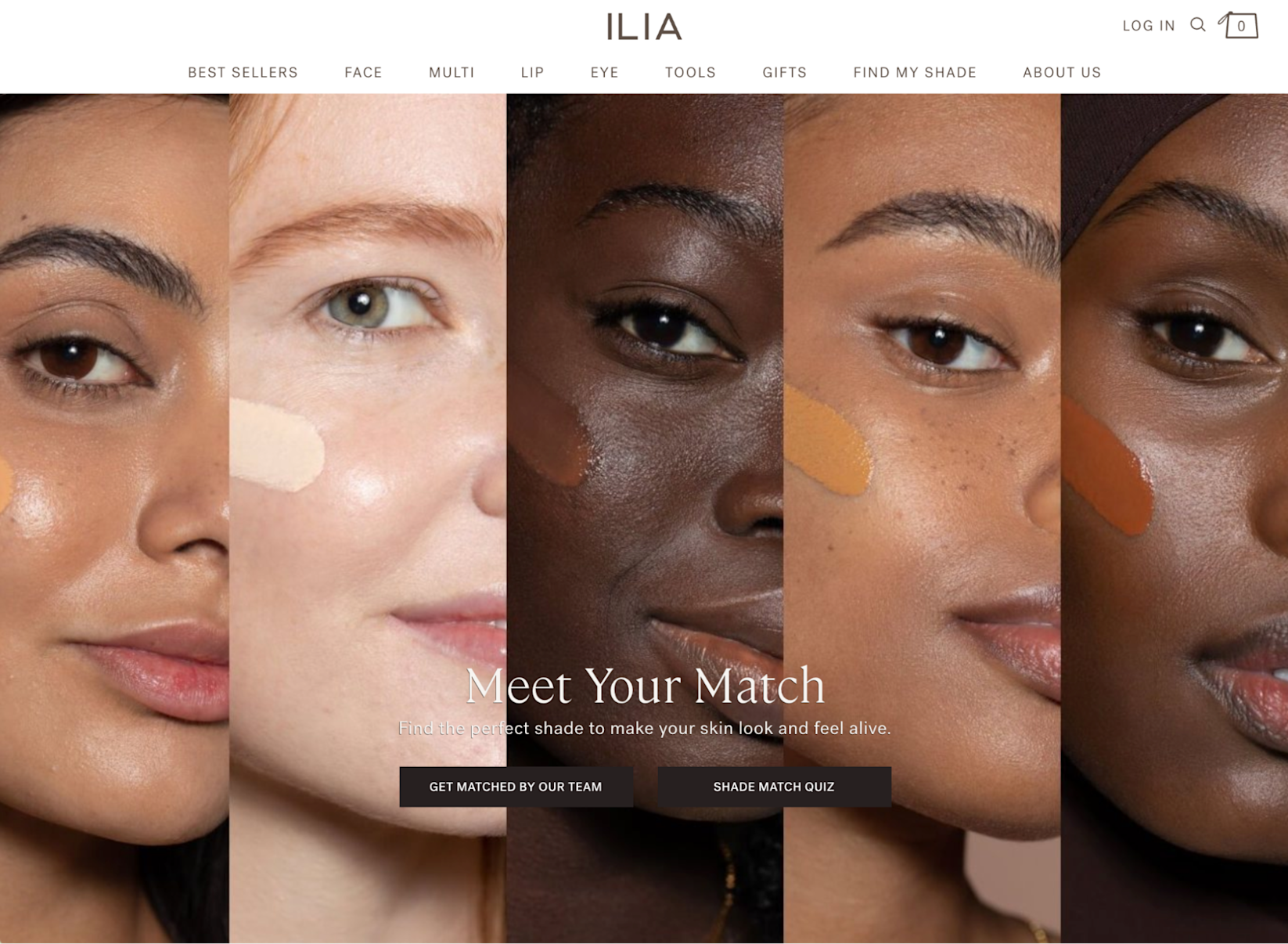
Task: Open the FACE menu
Action: point(363,72)
